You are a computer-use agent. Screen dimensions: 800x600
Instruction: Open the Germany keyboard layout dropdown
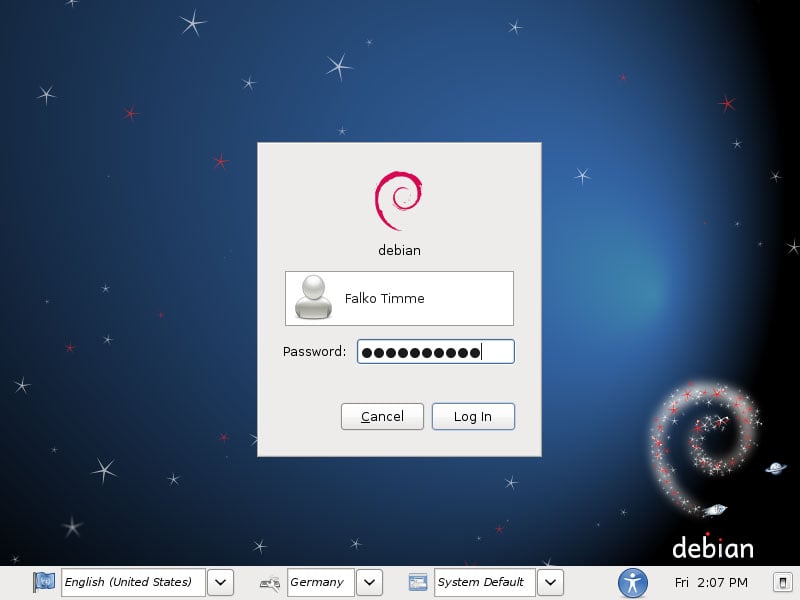(321, 582)
